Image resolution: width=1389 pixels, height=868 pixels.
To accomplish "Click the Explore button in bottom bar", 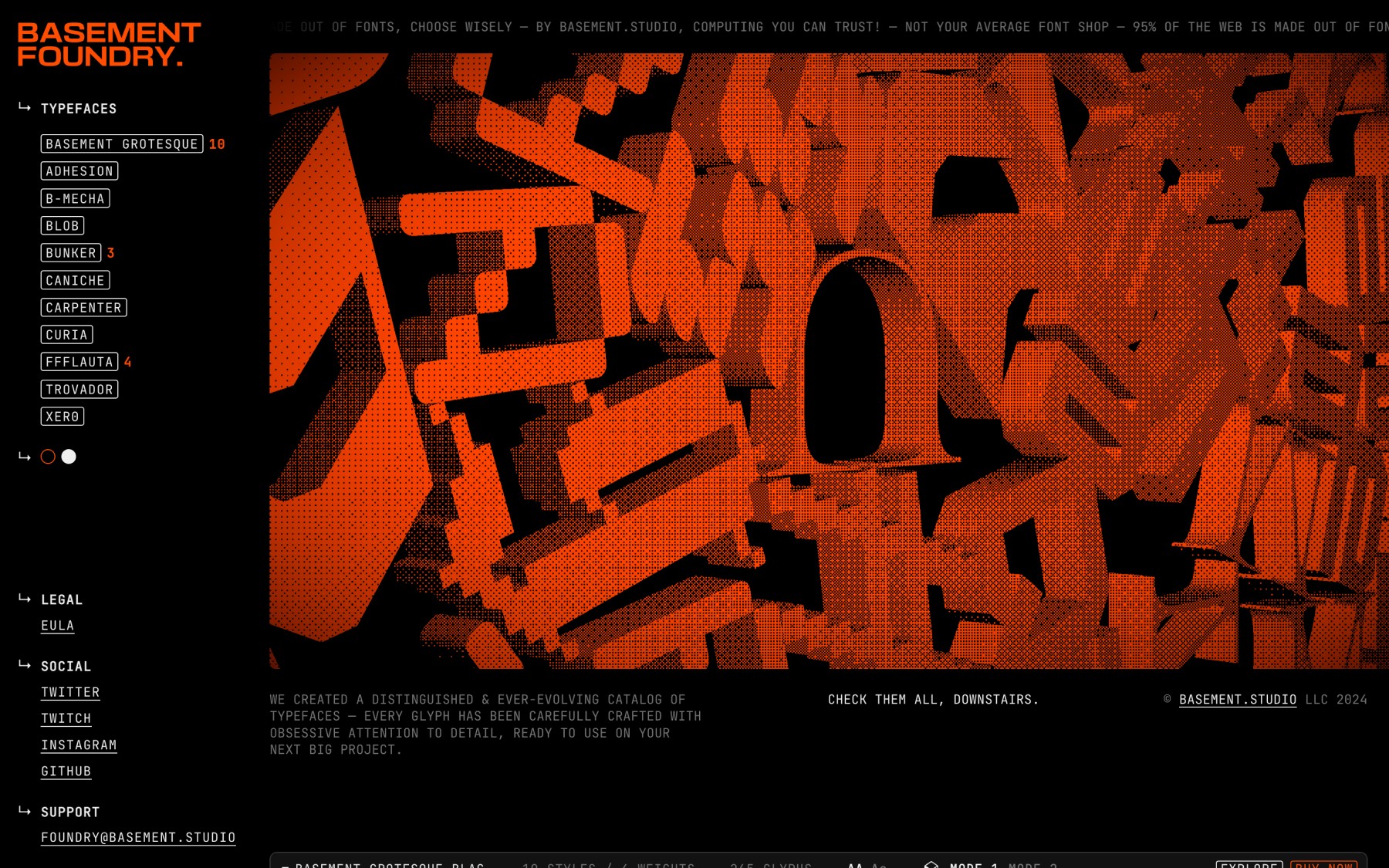I will (1249, 865).
